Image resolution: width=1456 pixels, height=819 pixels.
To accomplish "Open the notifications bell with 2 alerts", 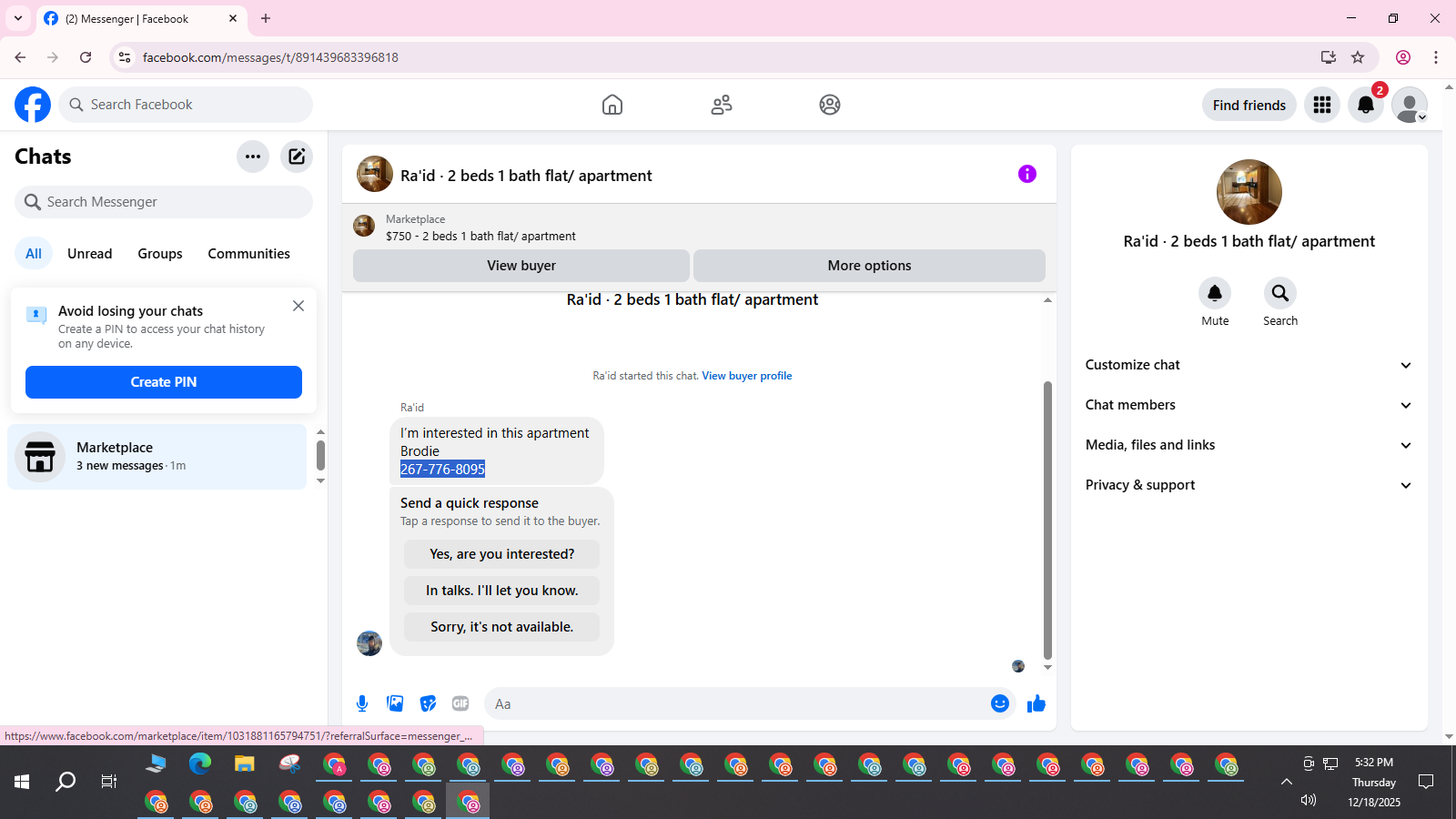I will click(1366, 105).
